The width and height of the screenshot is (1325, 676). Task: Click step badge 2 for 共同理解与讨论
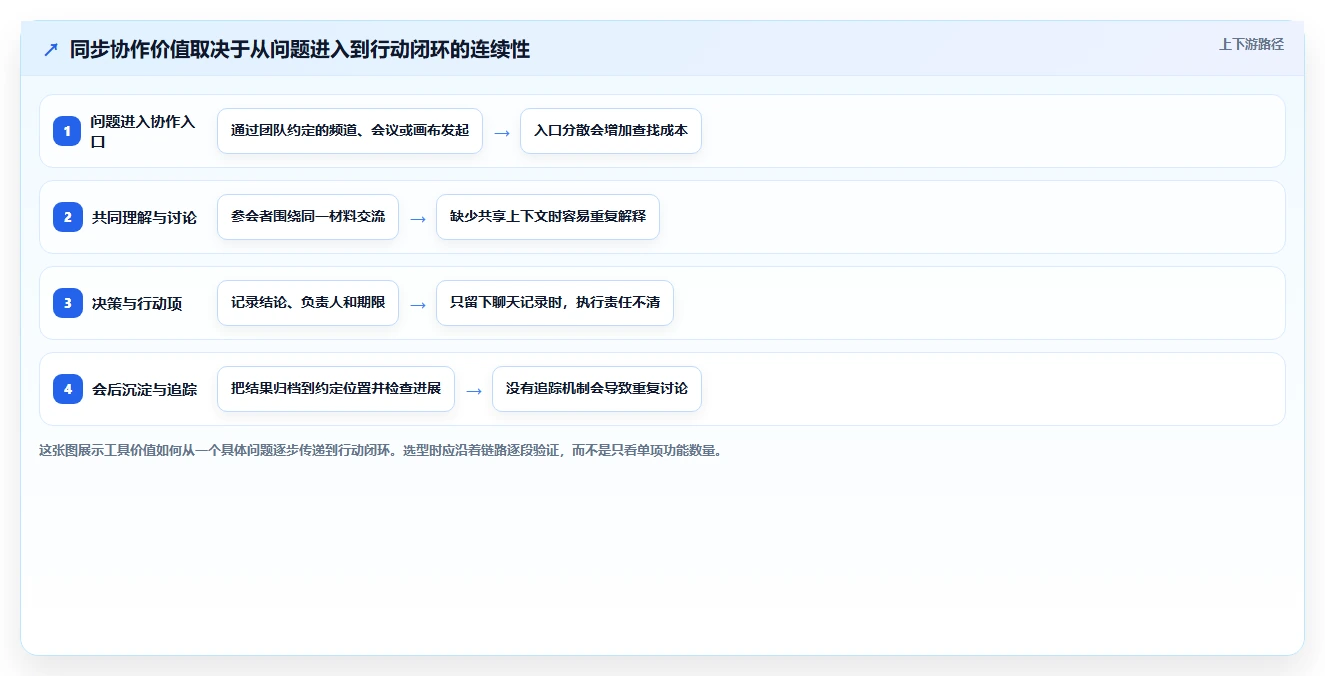point(67,217)
